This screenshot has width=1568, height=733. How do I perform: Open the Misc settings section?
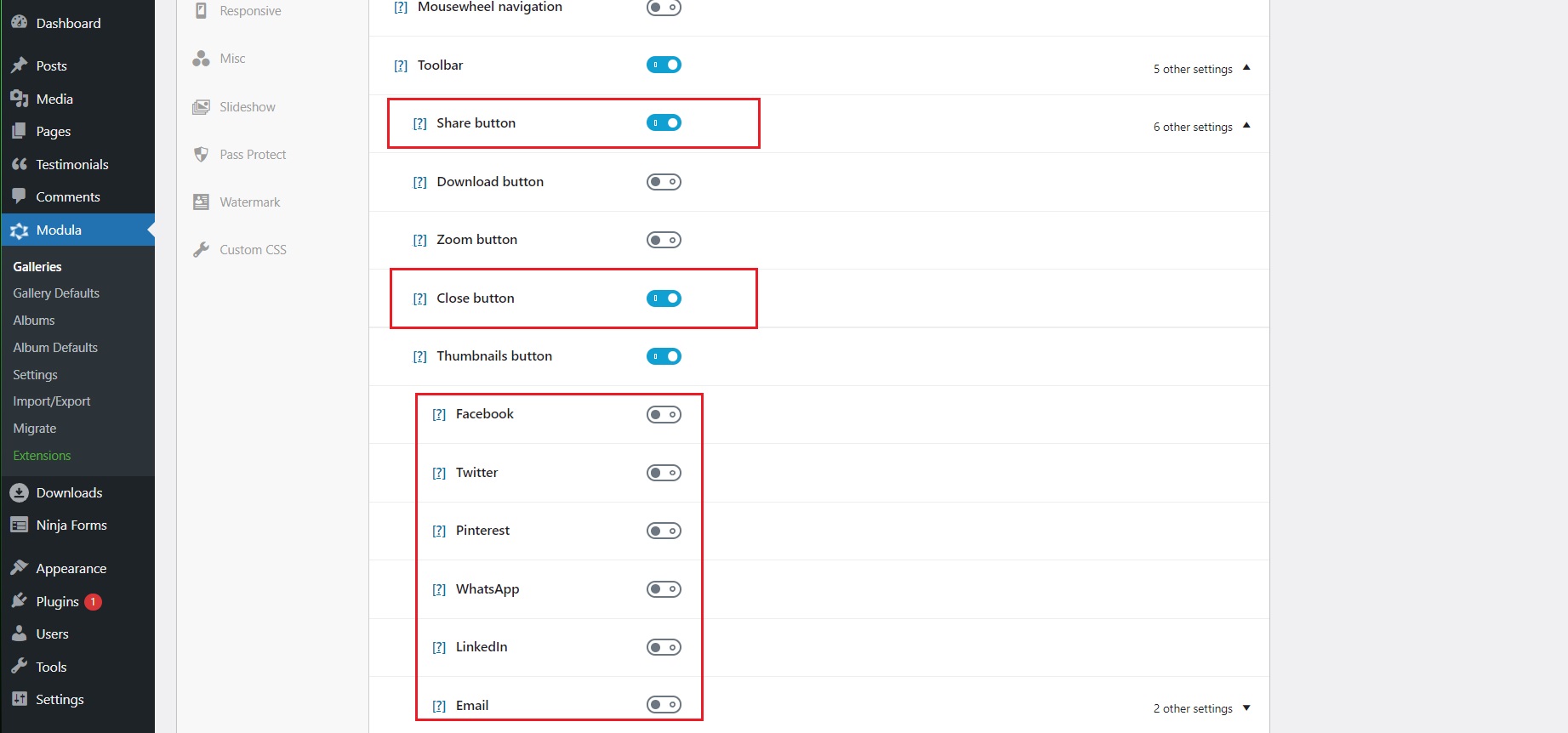coord(231,58)
